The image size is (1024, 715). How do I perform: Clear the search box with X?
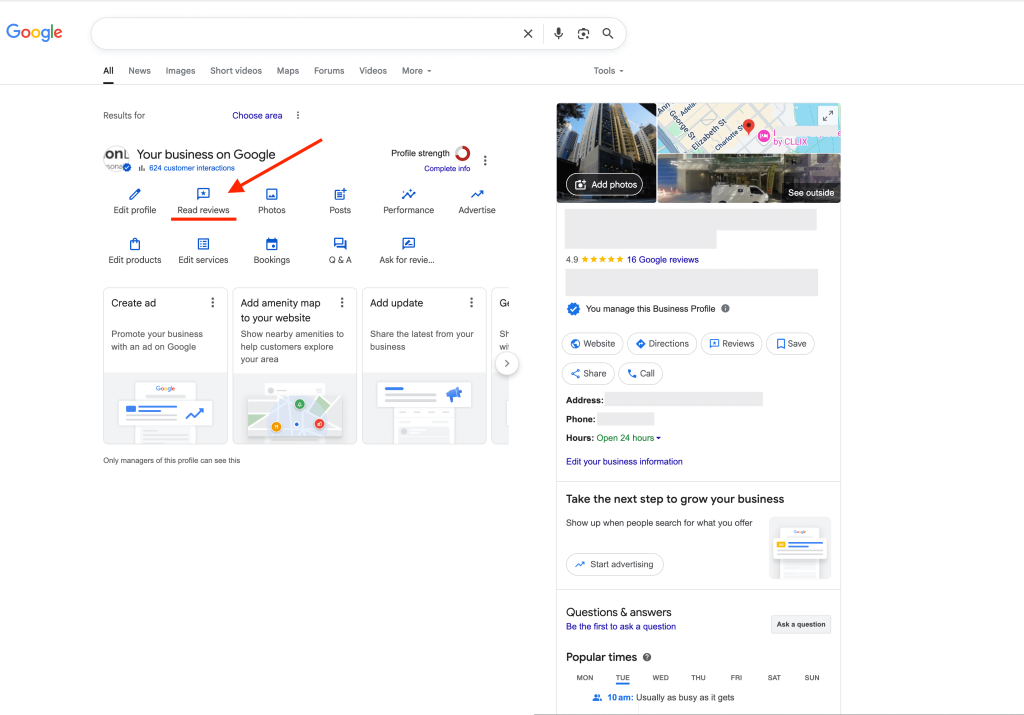point(528,34)
